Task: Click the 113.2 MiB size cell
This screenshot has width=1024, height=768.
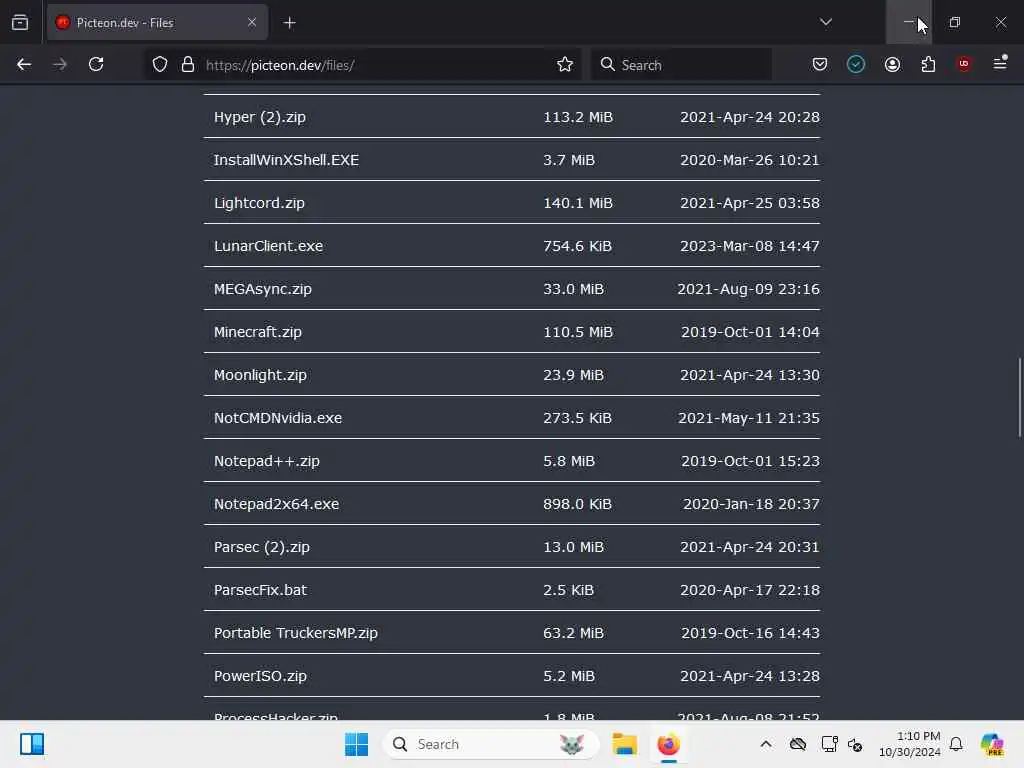Action: (577, 117)
